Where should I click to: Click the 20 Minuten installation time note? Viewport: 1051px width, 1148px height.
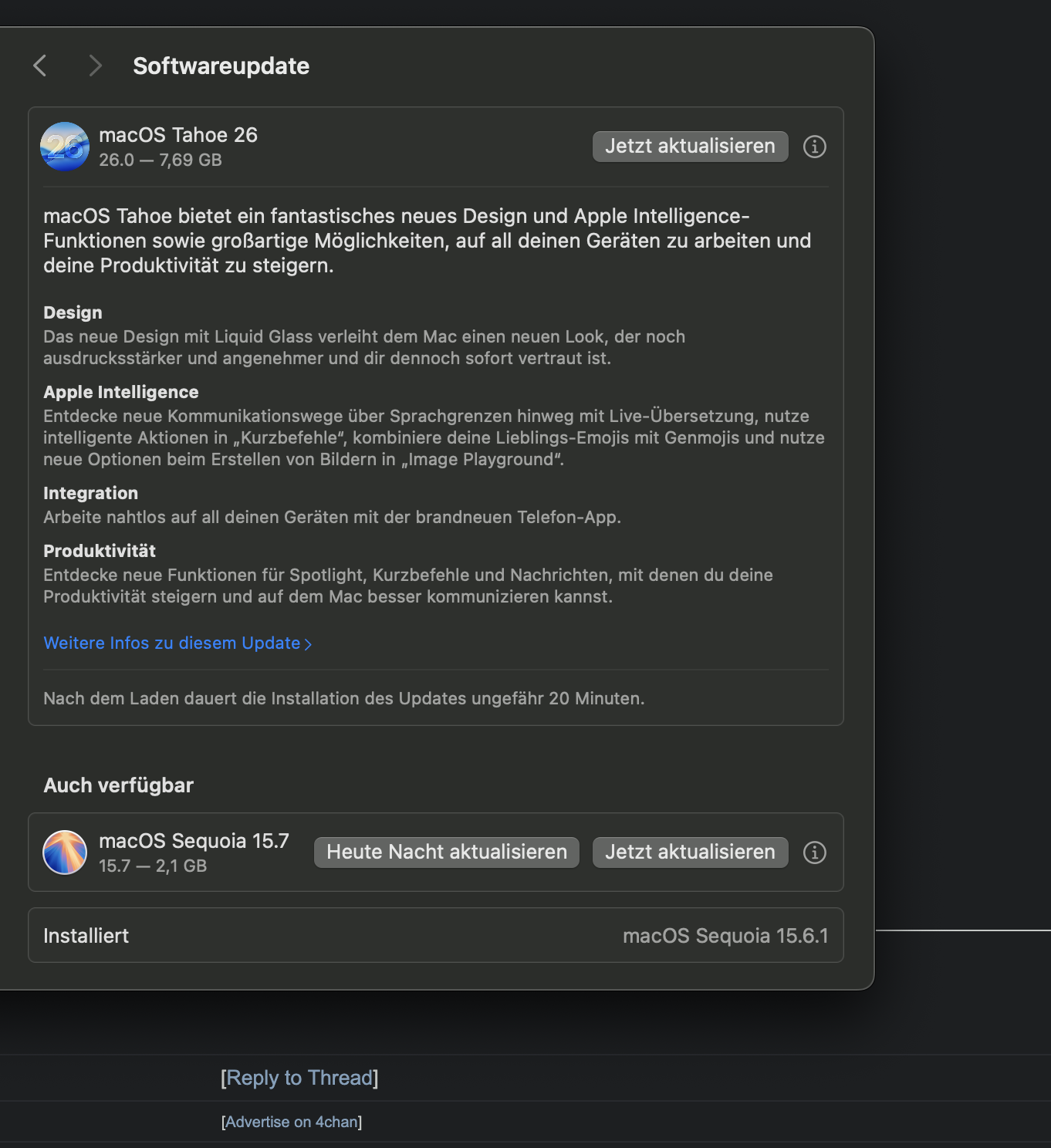tap(344, 698)
